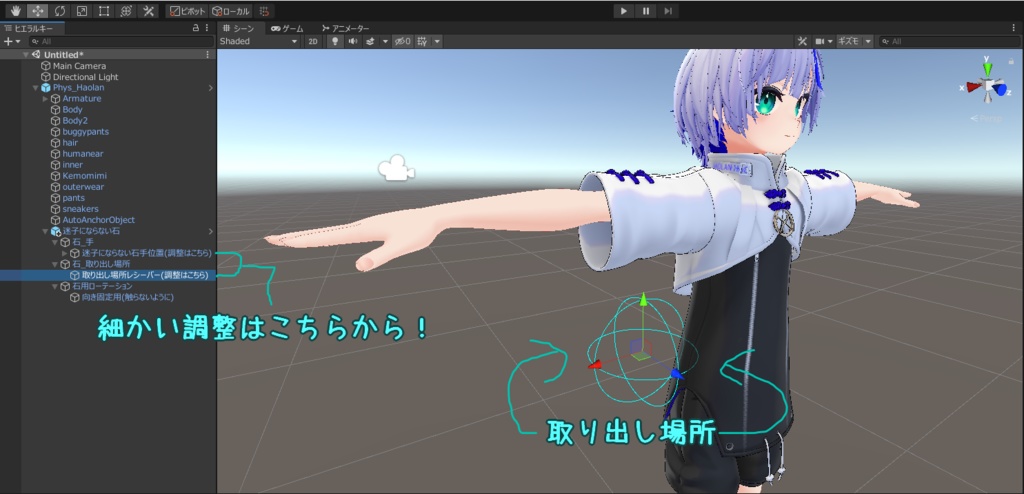Select the inner object
1024x494 pixels.
tap(72, 165)
